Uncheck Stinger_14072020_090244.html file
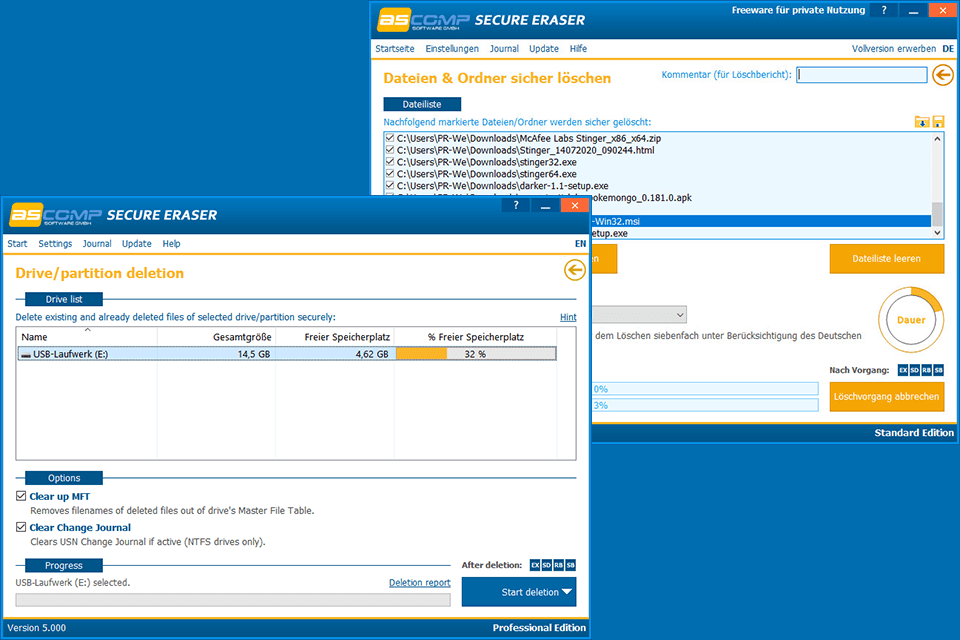Viewport: 960px width, 640px height. [x=390, y=150]
